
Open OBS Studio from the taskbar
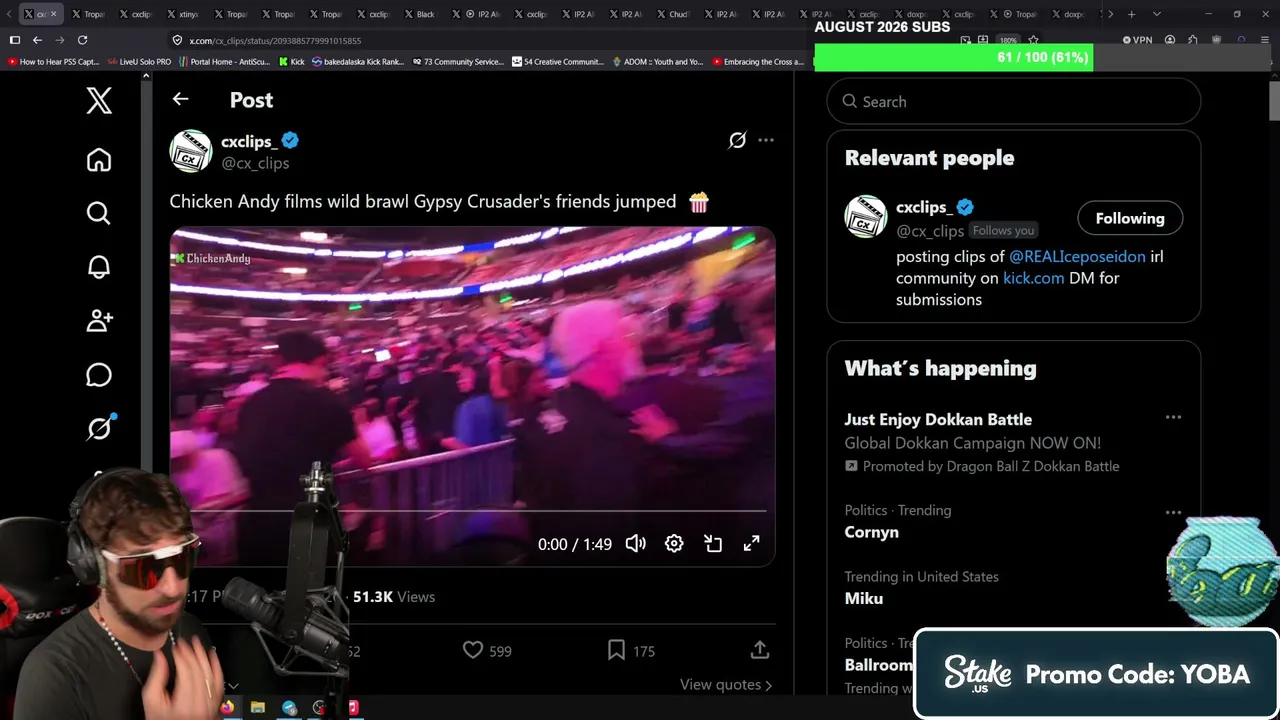320,707
